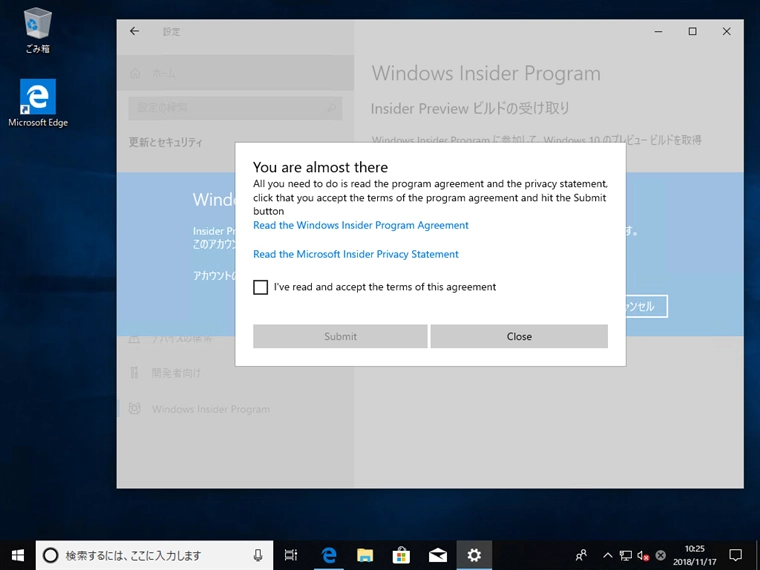Screen dimensions: 760x570
Task: Check the accept terms agreement checkbox
Action: tap(260, 287)
